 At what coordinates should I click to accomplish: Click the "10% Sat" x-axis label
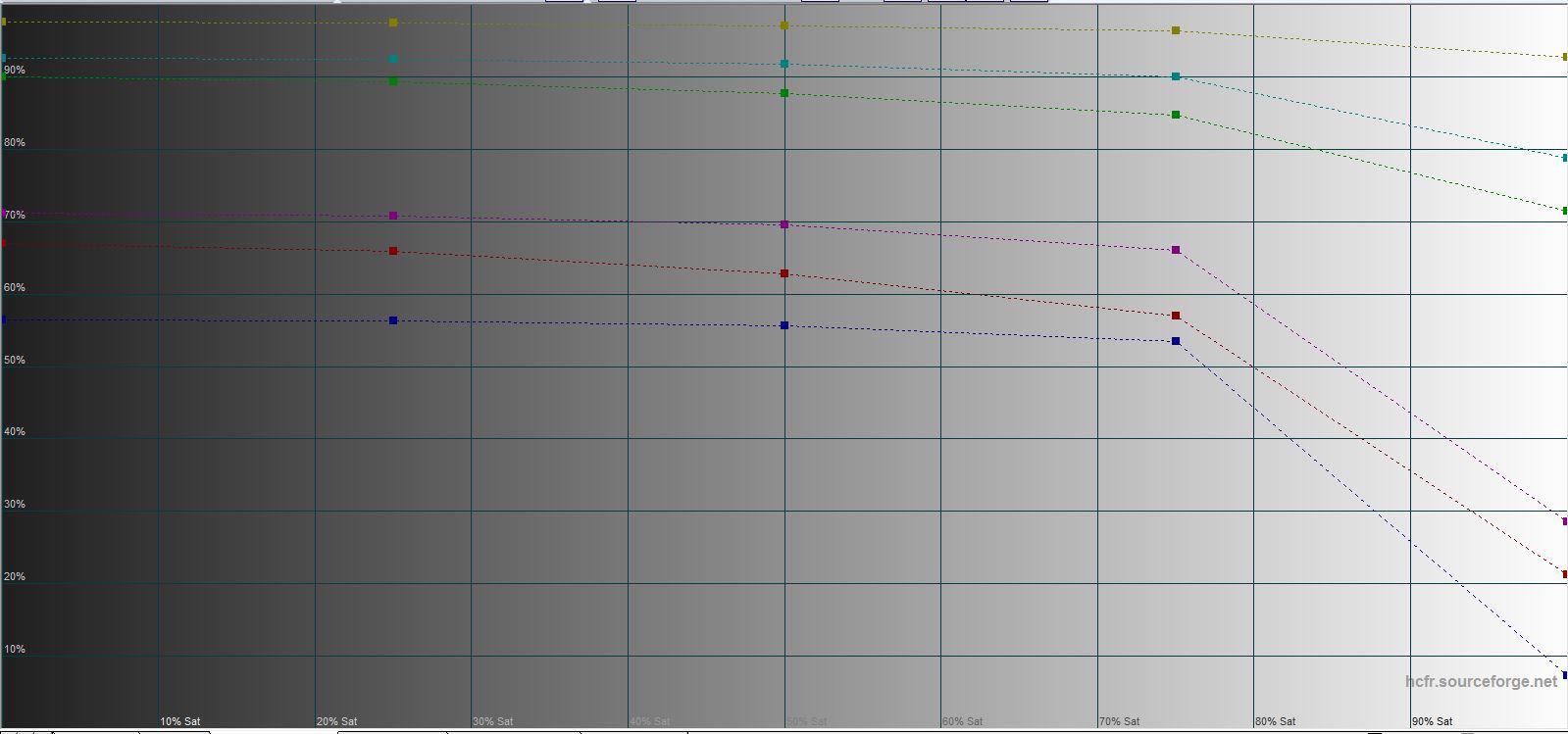point(180,721)
